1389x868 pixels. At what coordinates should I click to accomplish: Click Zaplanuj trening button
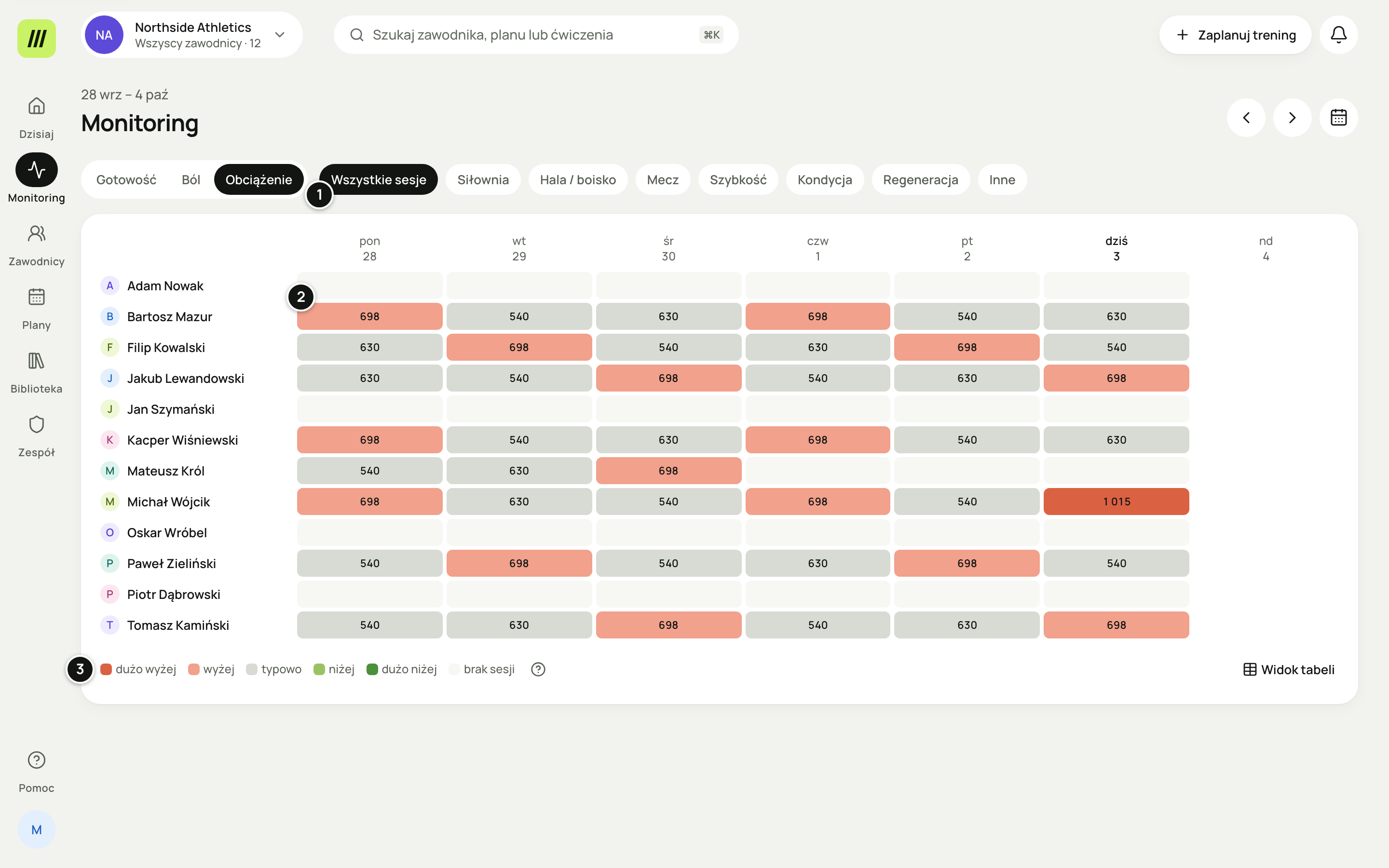pyautogui.click(x=1235, y=34)
